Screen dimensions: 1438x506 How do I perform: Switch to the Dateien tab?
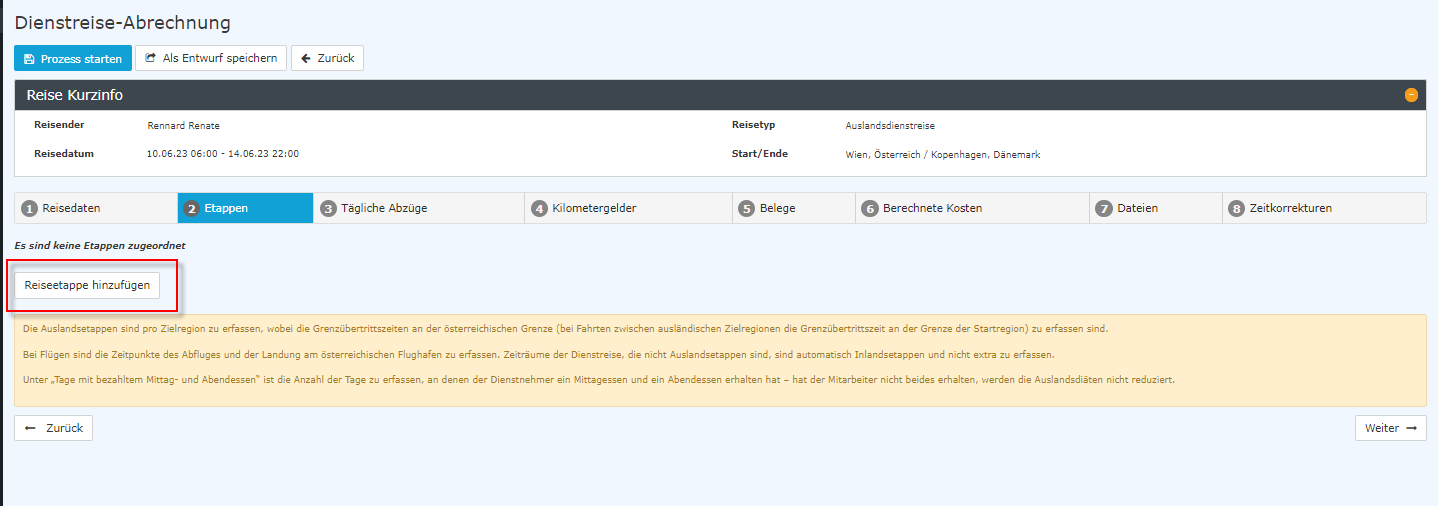[x=1155, y=208]
